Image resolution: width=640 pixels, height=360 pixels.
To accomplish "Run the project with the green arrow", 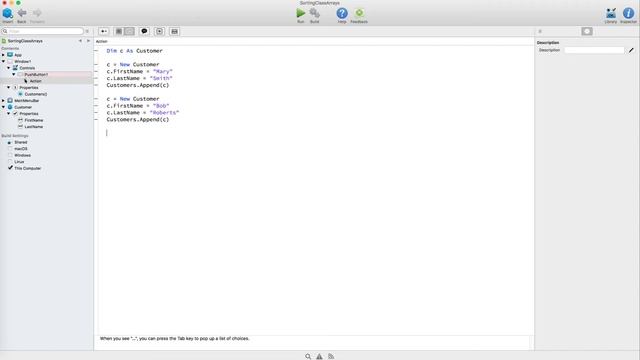I will (301, 15).
